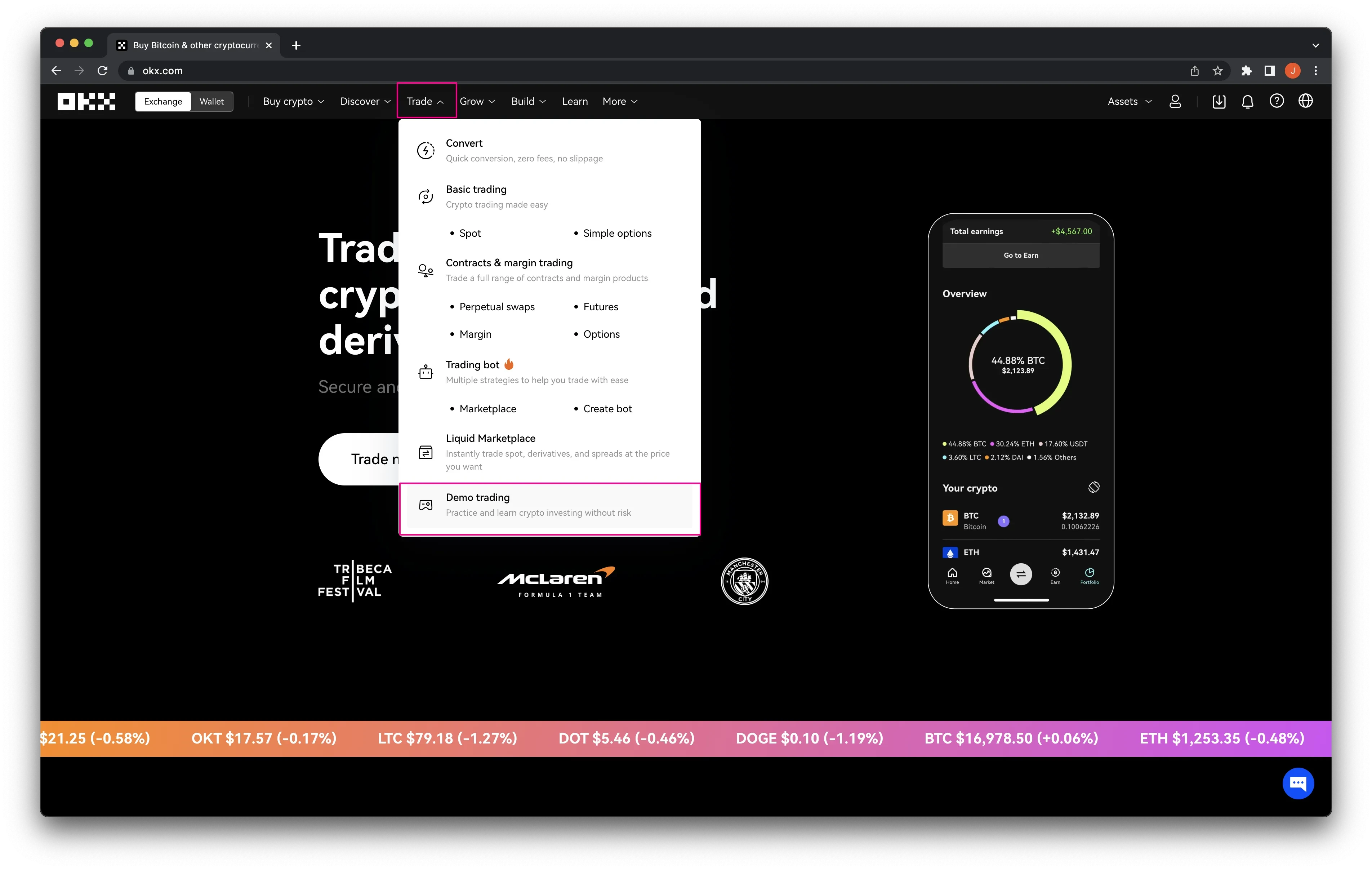Screen dimensions: 1372x870
Task: Toggle Exchange view mode
Action: [162, 101]
